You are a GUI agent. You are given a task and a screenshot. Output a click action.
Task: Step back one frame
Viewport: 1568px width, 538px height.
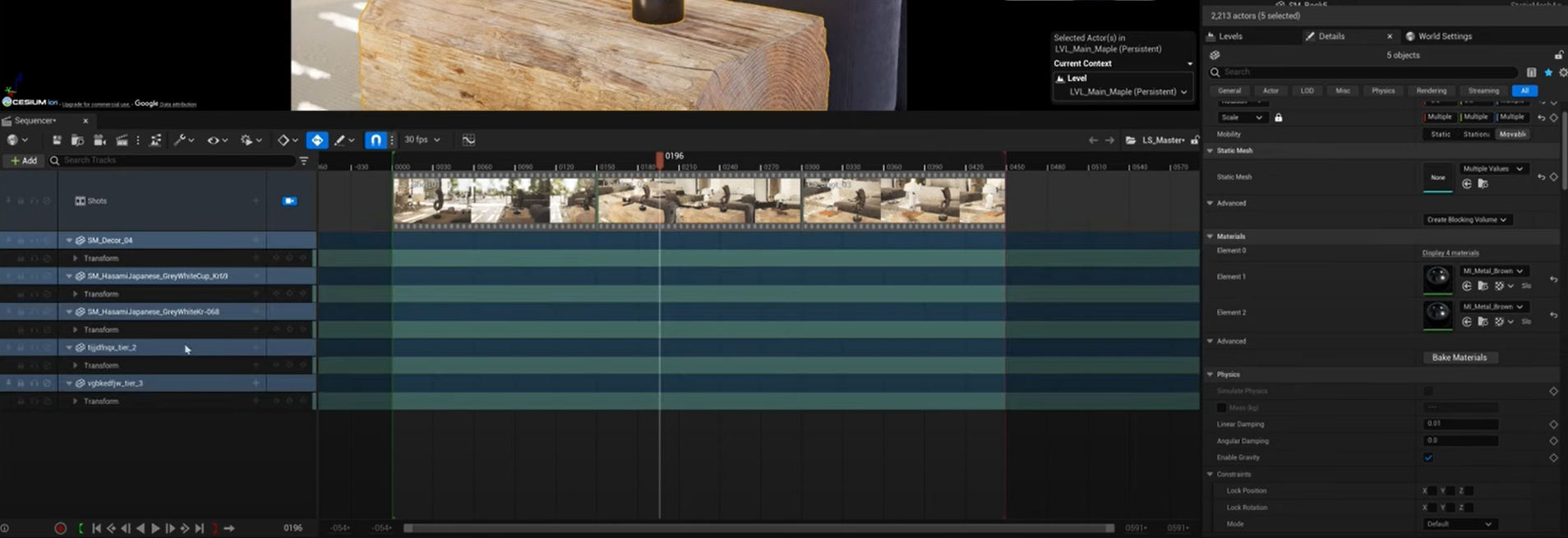coord(126,529)
